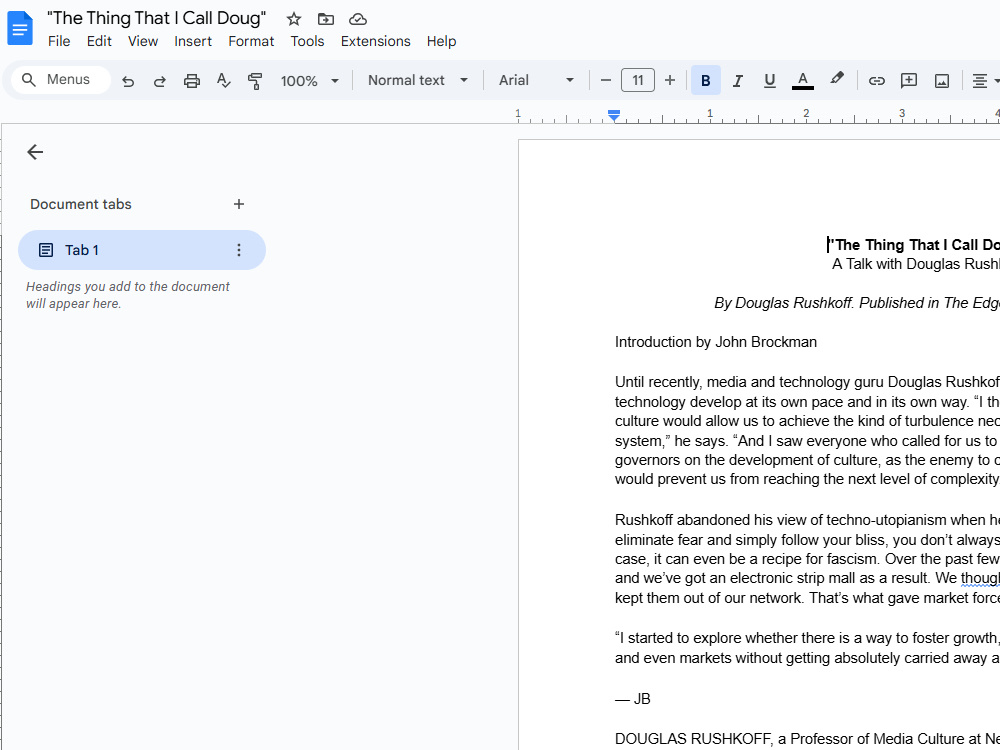Open the Edit menu
This screenshot has width=1000, height=750.
click(99, 41)
